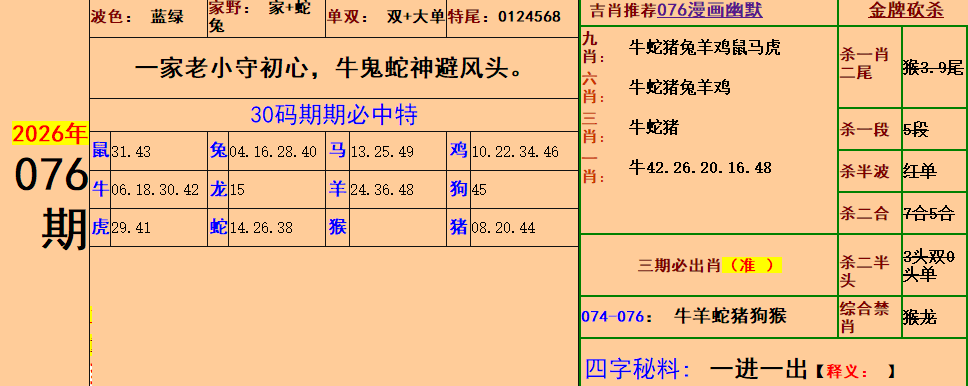Click the 牛 zodiac label in number table
The width and height of the screenshot is (968, 386).
100,188
